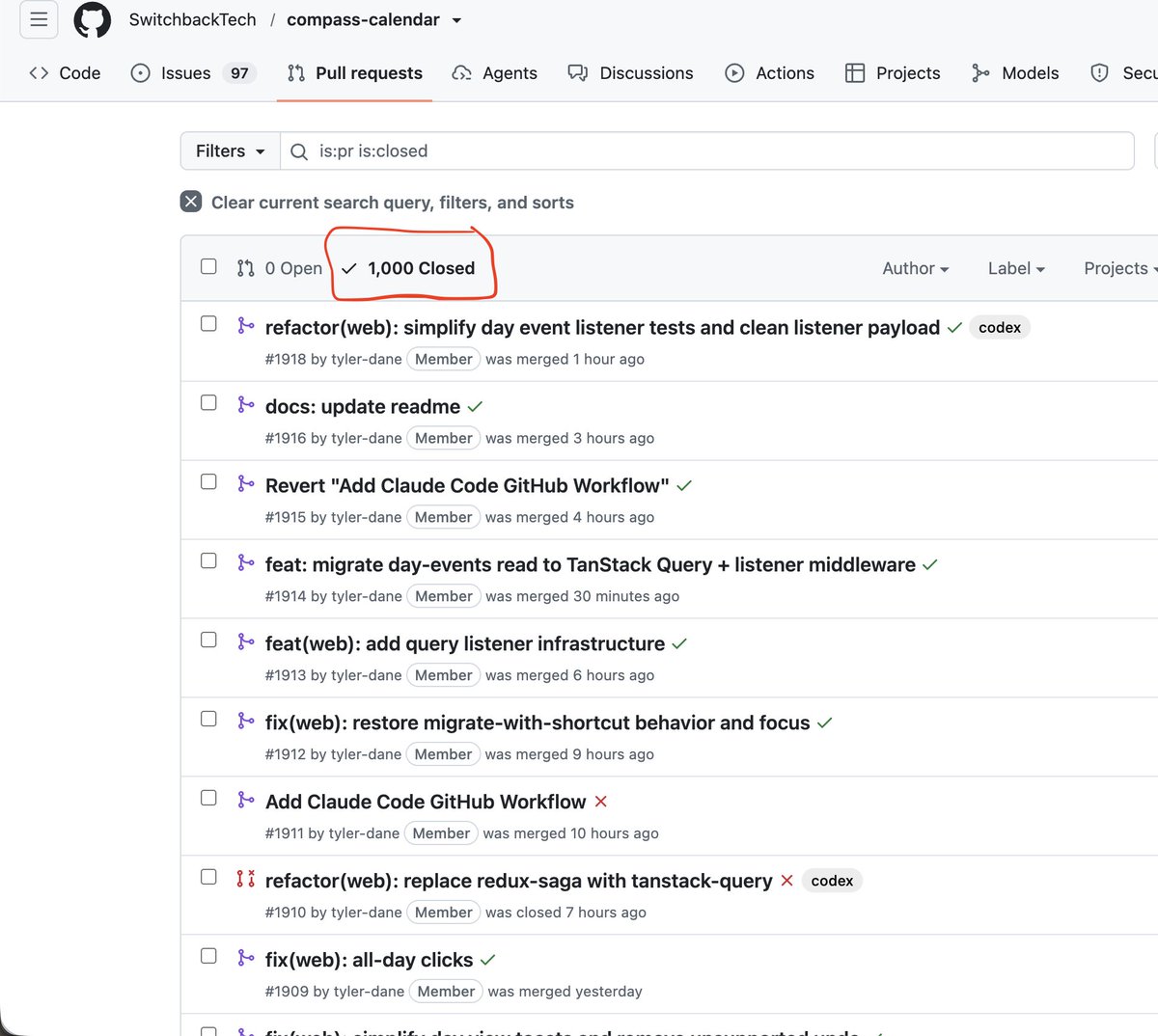Tick the select-all pull requests checkbox
Screen dimensions: 1158x1036
208,266
